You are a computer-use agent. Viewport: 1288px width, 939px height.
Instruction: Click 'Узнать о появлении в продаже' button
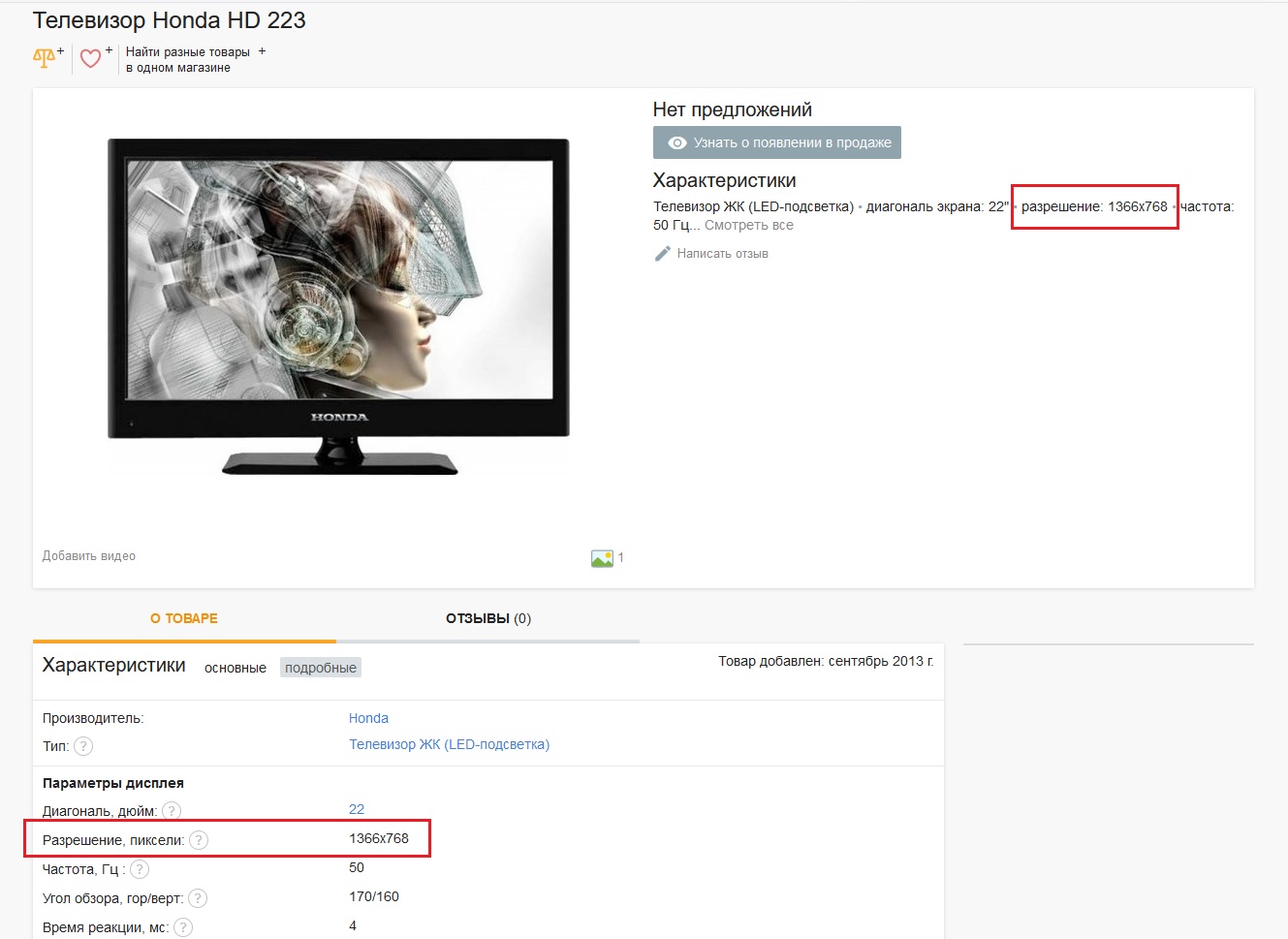coord(777,142)
